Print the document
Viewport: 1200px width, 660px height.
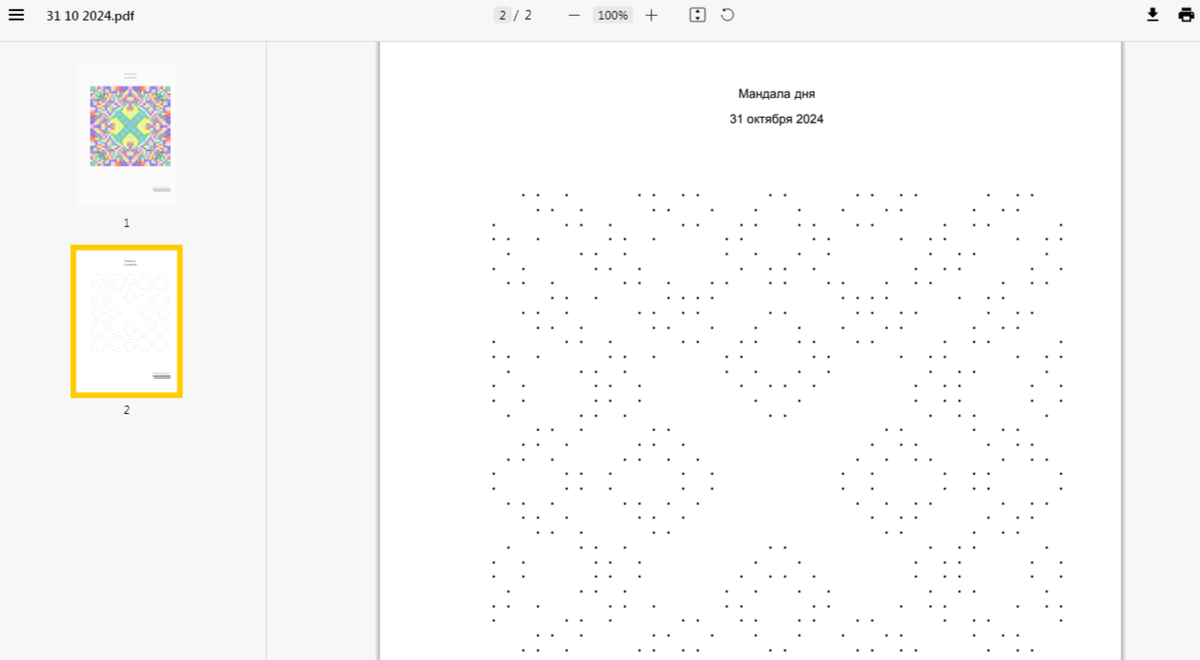click(x=1186, y=15)
